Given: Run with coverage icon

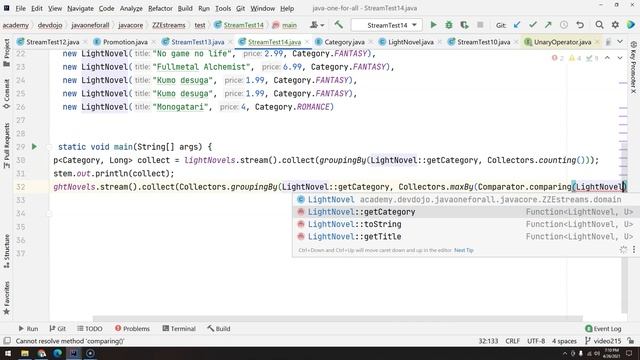Looking at the screenshot, I should point(464,25).
